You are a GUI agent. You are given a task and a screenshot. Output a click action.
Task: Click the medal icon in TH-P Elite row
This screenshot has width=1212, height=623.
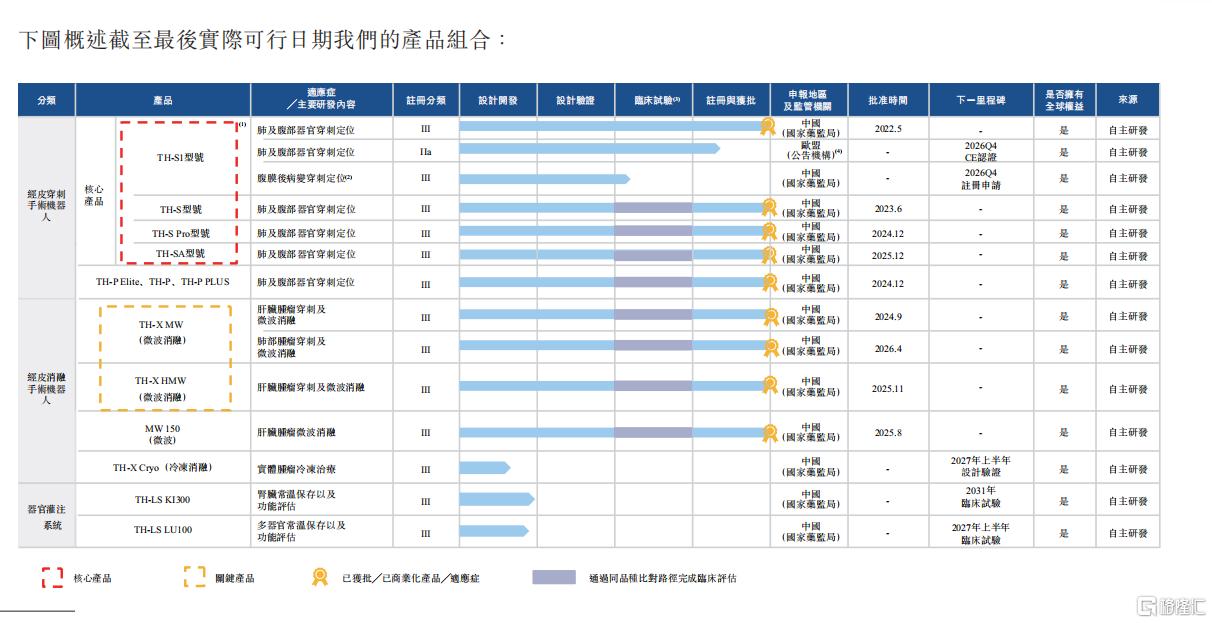(769, 282)
